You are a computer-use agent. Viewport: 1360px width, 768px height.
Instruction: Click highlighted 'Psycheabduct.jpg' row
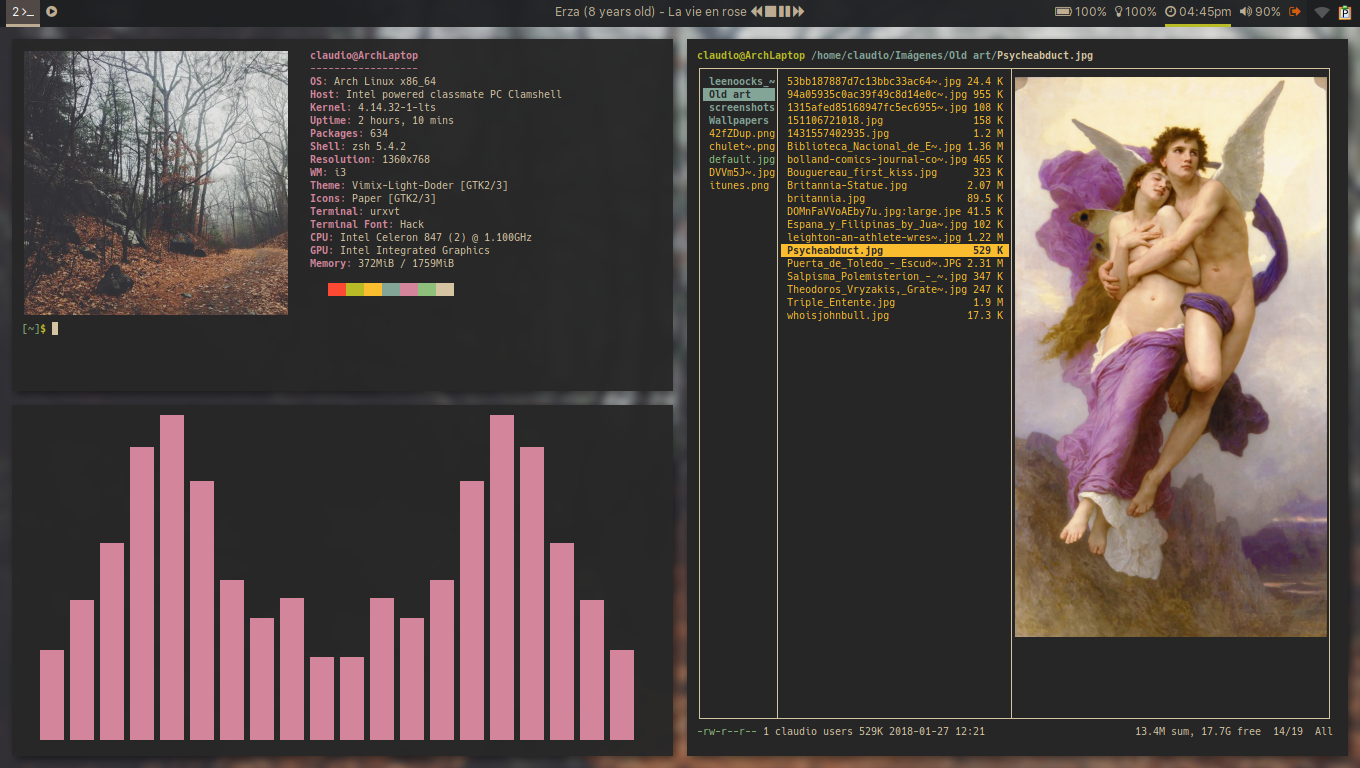[x=895, y=250]
